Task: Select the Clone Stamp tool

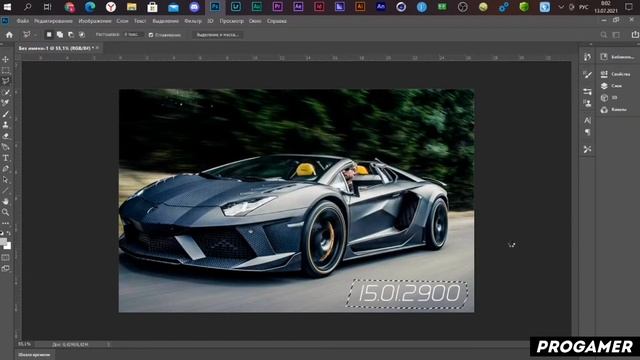Action: pos(6,125)
